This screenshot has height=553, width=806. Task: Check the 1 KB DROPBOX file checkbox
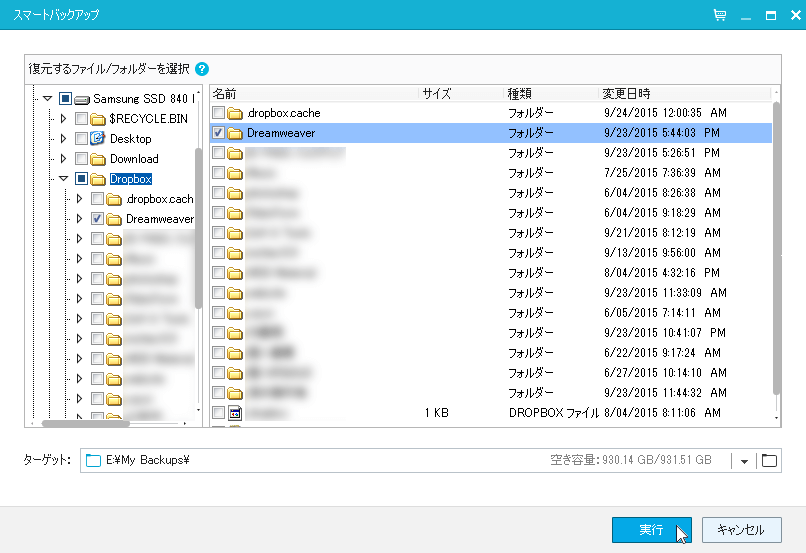pyautogui.click(x=218, y=412)
